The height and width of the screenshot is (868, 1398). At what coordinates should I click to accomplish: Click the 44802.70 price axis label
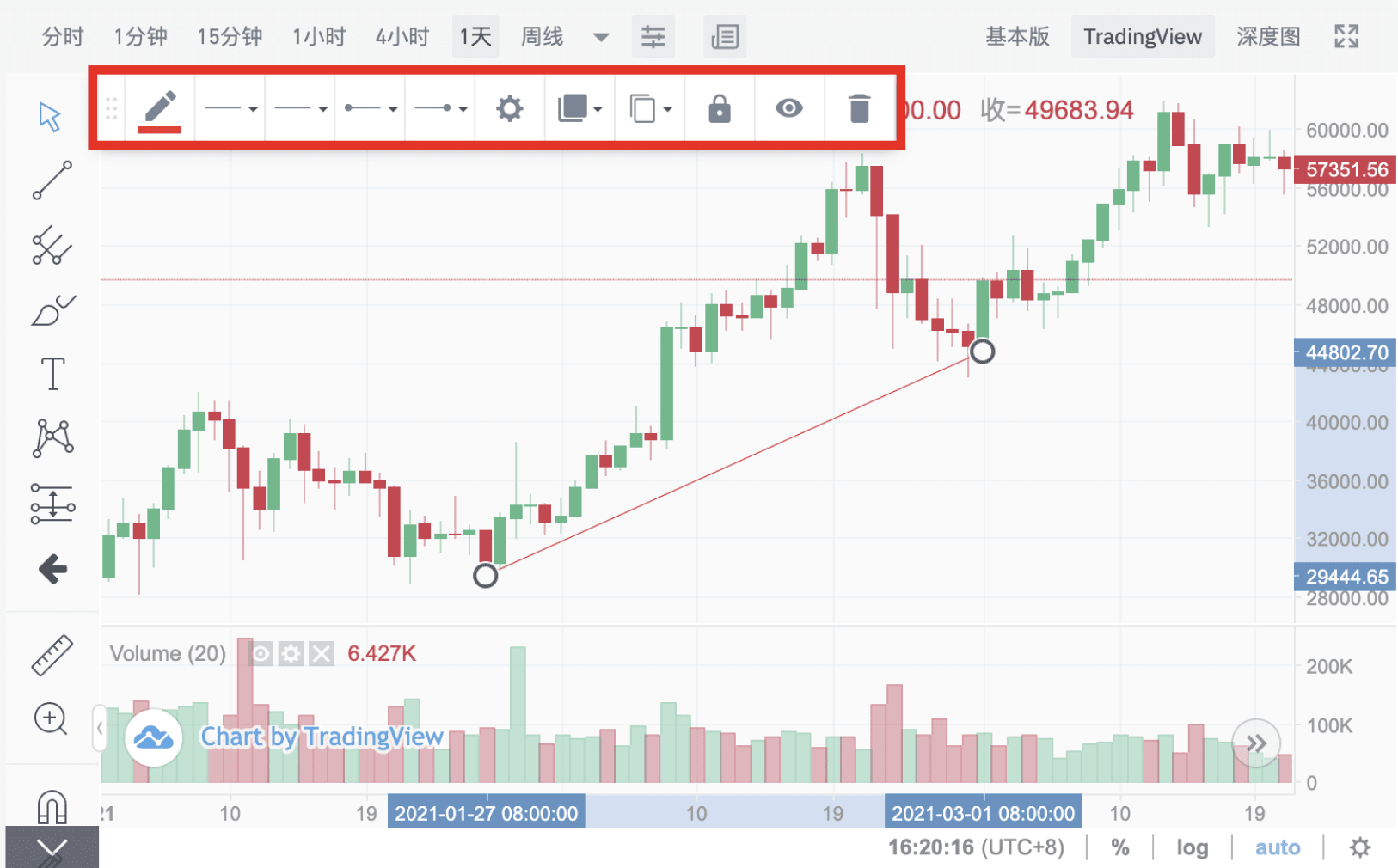pos(1346,352)
